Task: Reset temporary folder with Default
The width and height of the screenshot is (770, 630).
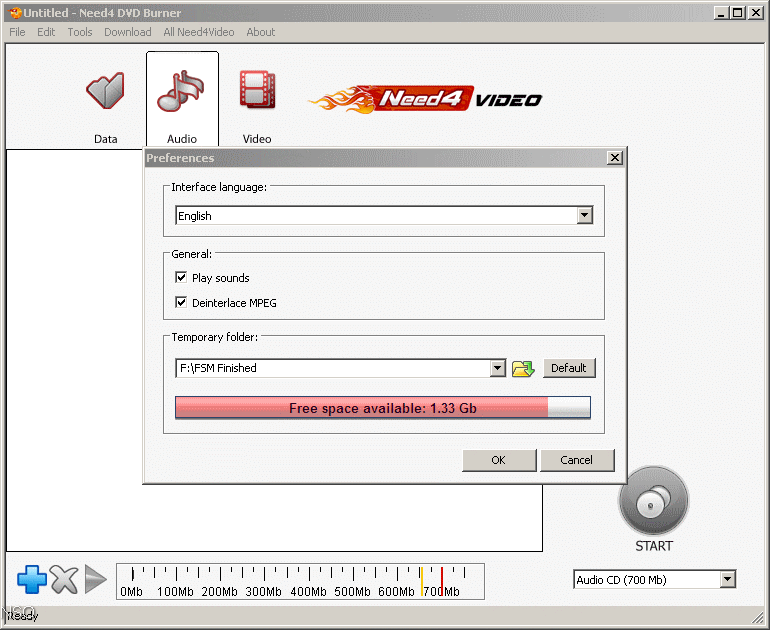Action: [x=569, y=368]
